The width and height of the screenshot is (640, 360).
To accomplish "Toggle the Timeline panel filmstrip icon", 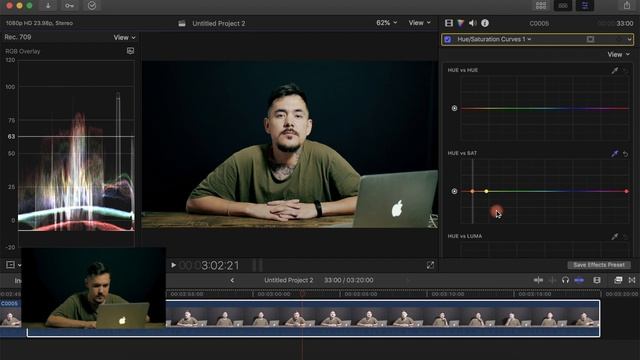I will pyautogui.click(x=563, y=6).
